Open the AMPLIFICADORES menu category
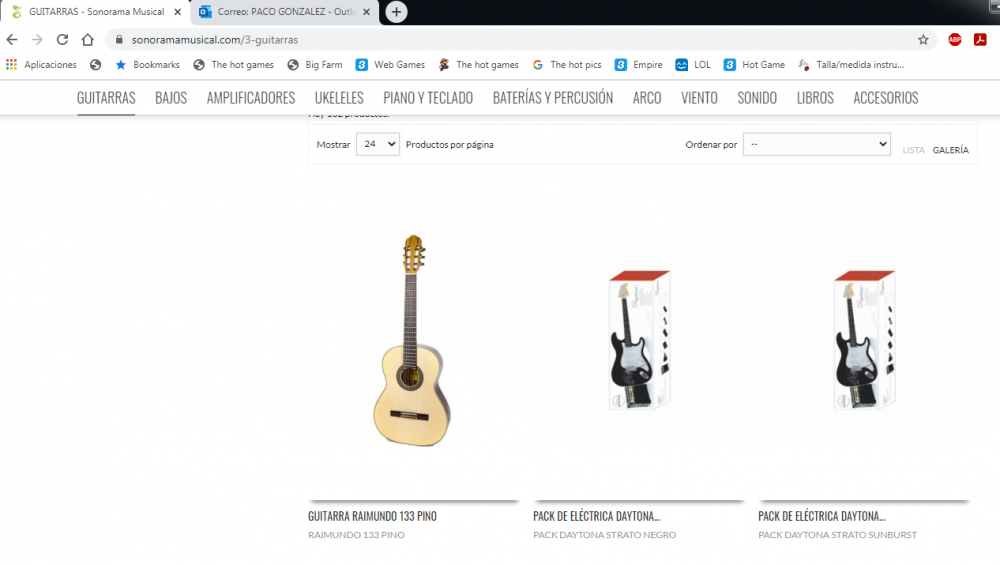 [x=251, y=98]
